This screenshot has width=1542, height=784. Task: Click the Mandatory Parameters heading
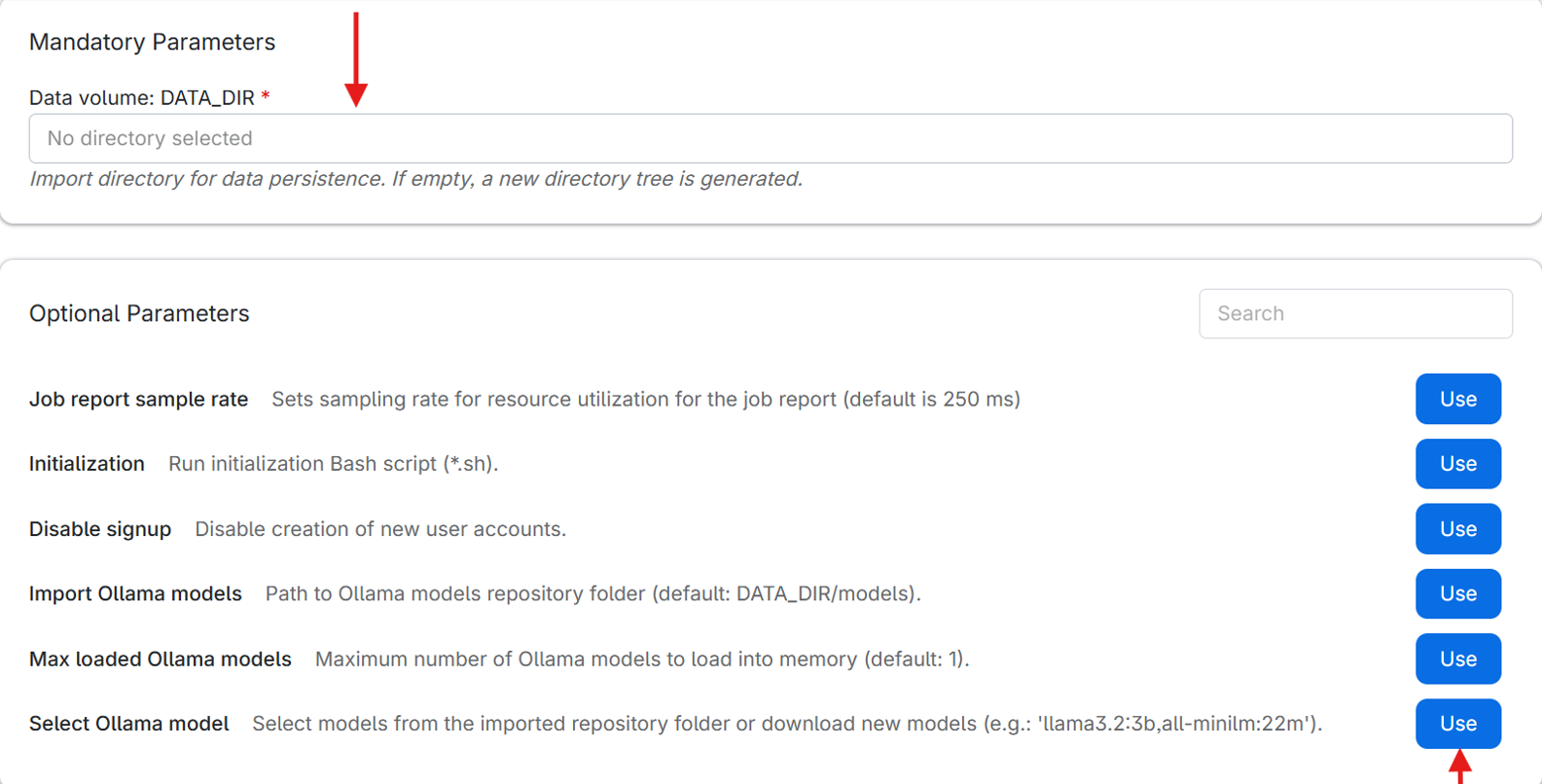click(152, 42)
